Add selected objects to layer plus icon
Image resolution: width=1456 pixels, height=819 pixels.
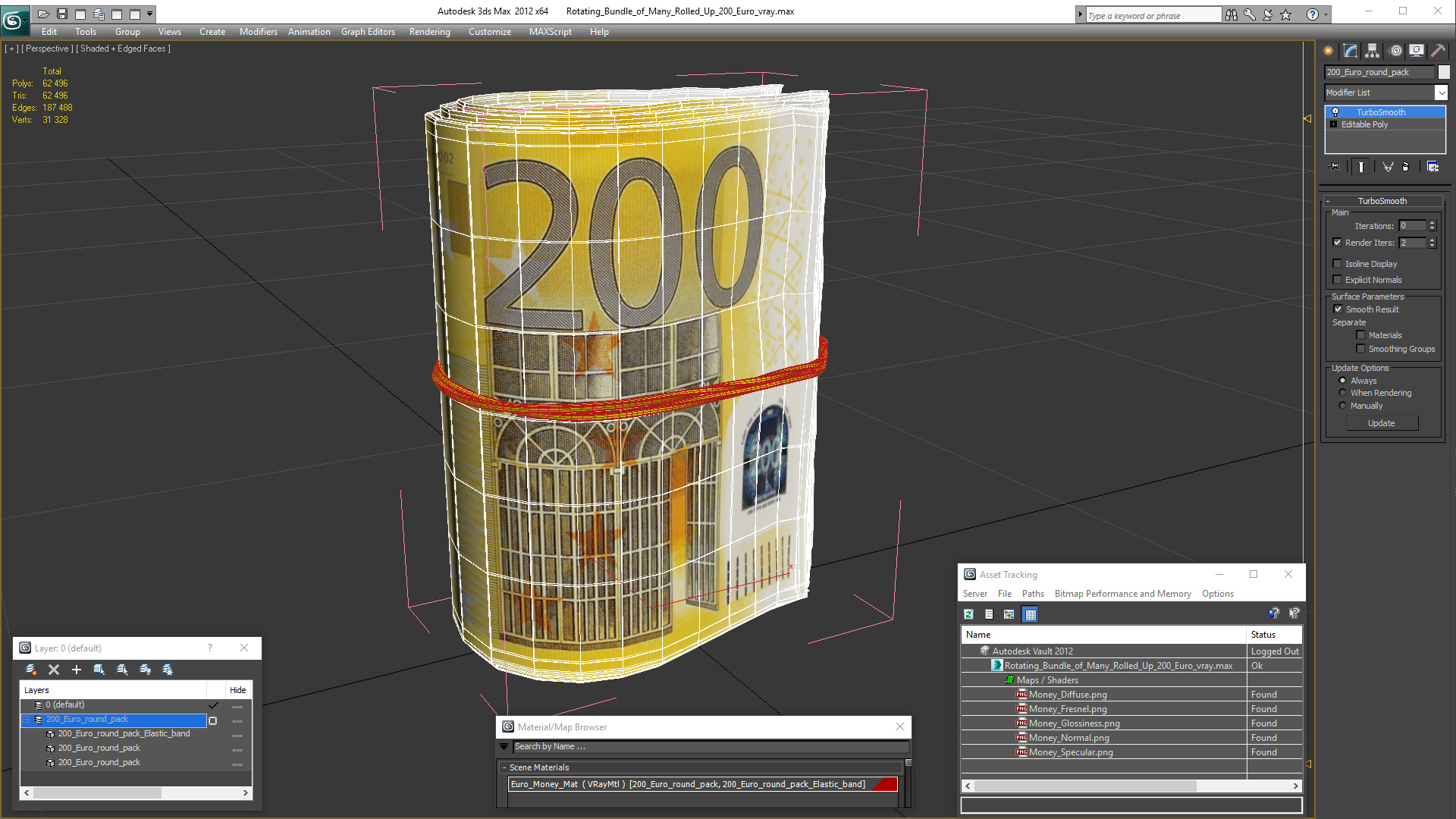click(x=77, y=670)
